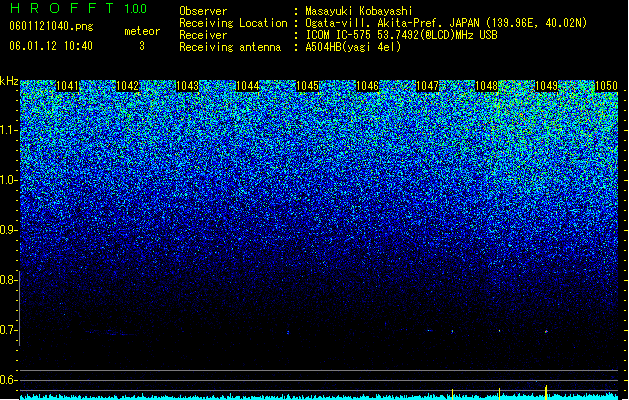Click the 1046 time marker label

click(367, 86)
